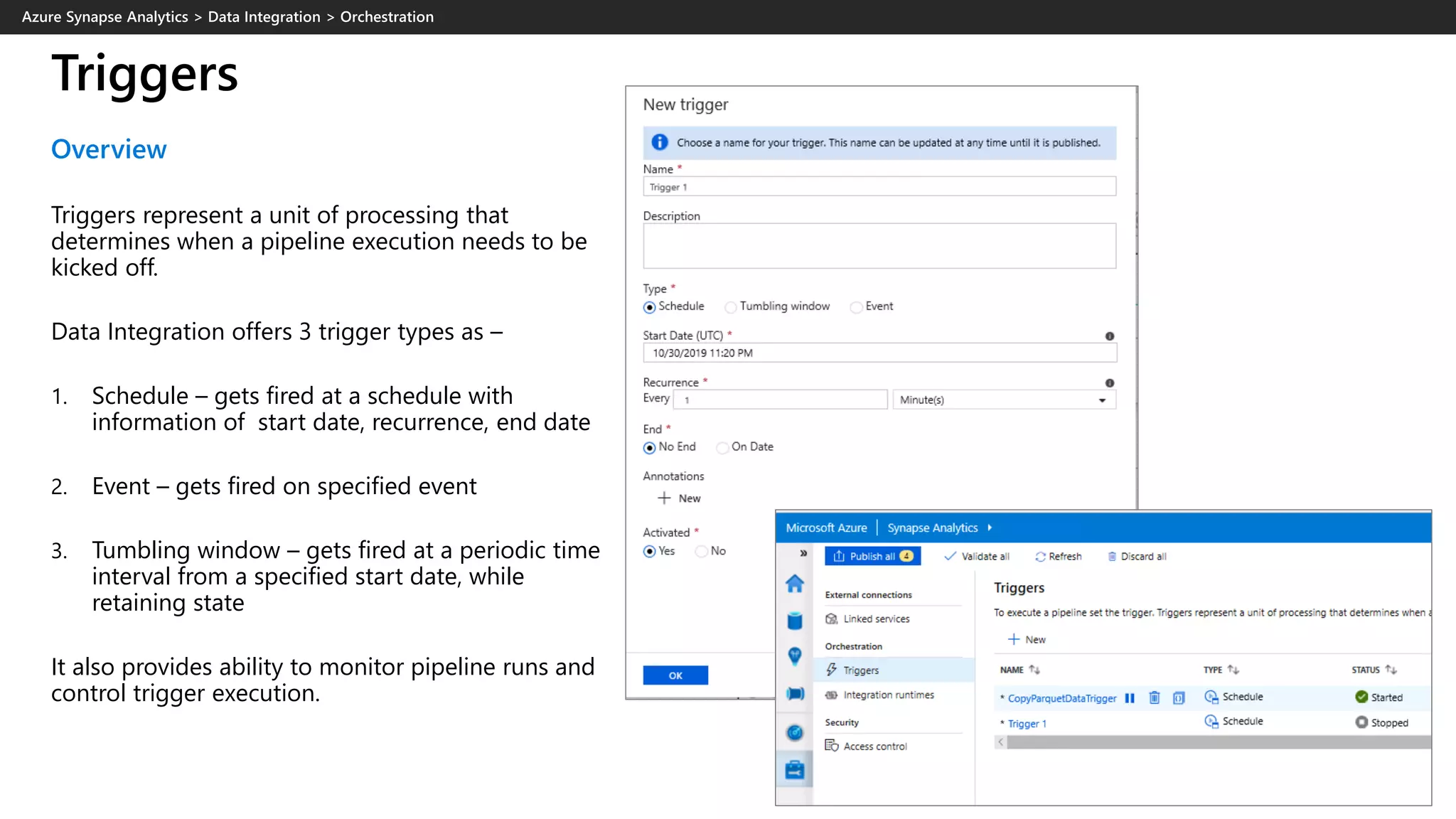Select the Event trigger type
1456x819 pixels.
click(856, 307)
